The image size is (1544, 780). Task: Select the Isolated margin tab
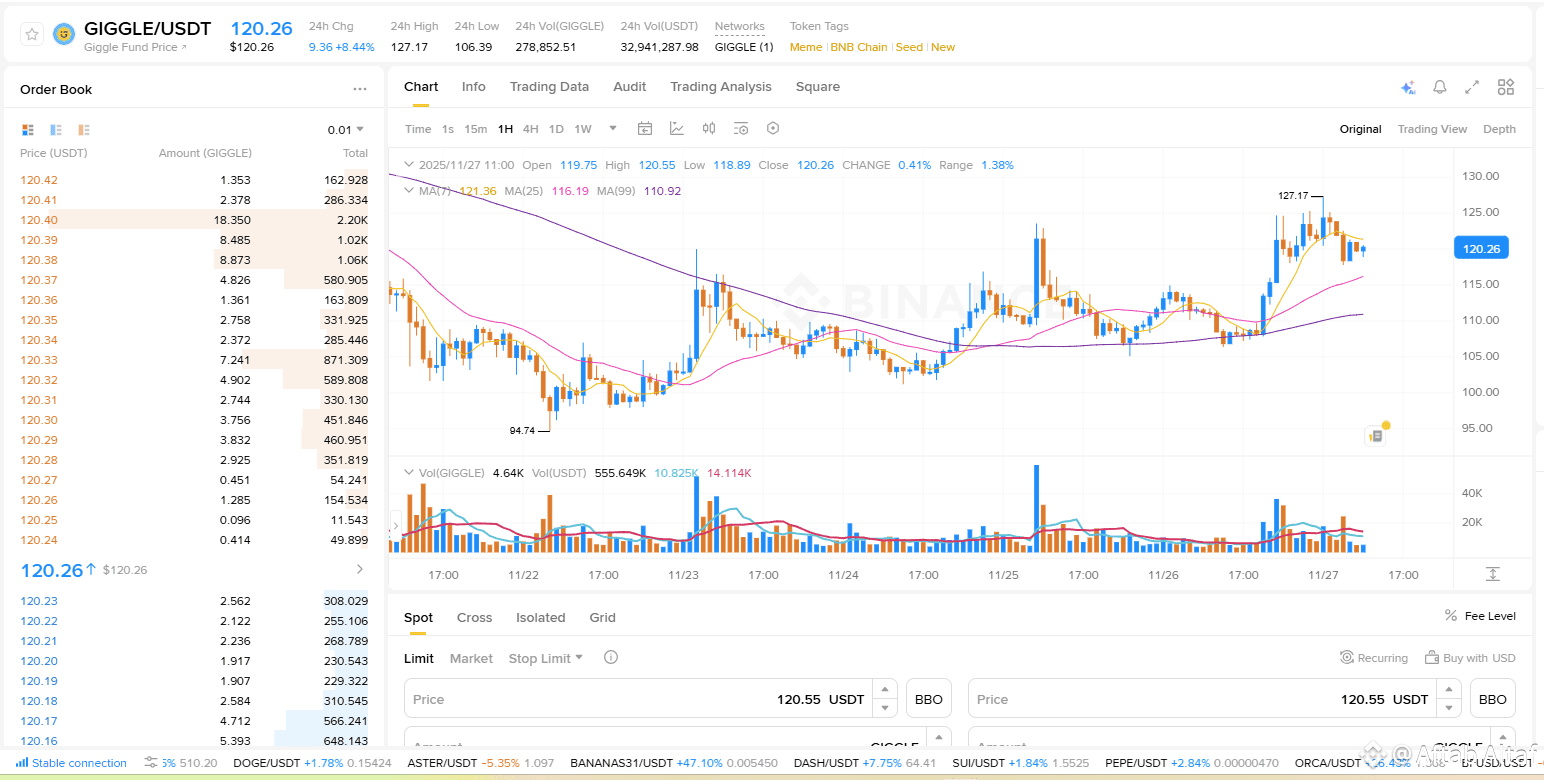(541, 617)
